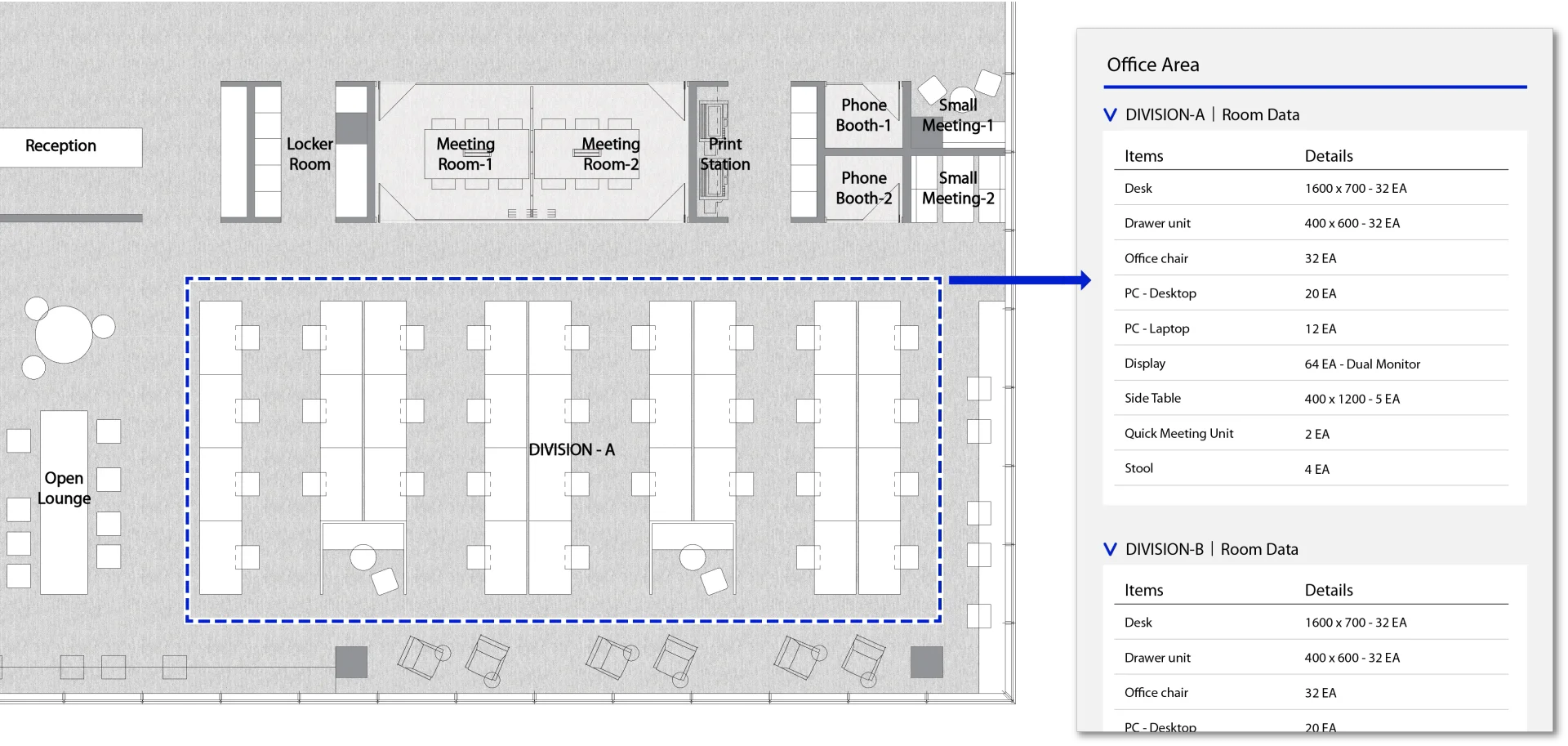The height and width of the screenshot is (746, 1568).
Task: Select the Print Station area
Action: (725, 154)
